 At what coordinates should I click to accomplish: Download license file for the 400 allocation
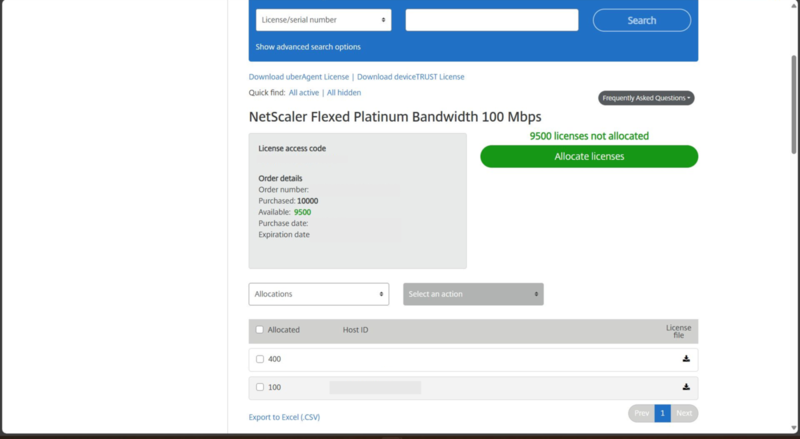coord(686,359)
